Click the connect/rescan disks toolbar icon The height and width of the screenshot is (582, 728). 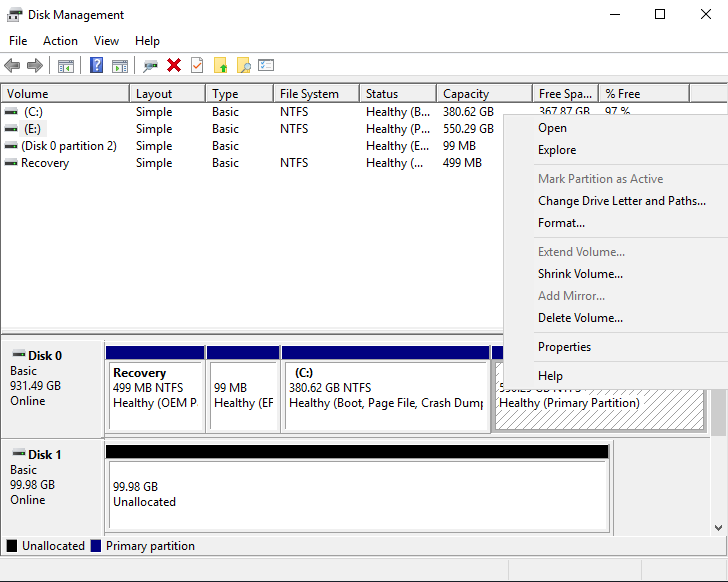(x=150, y=65)
